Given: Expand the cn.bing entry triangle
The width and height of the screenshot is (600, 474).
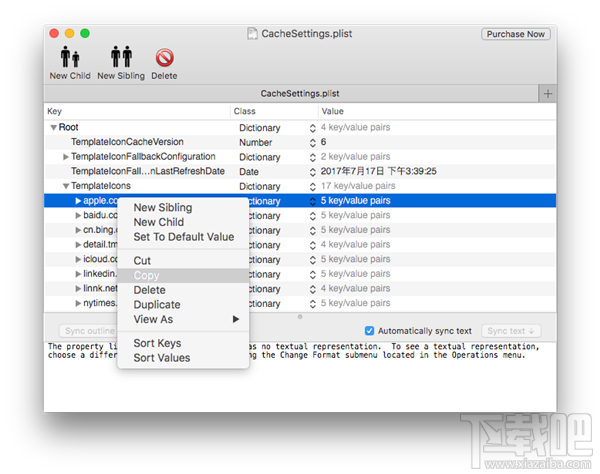Looking at the screenshot, I should (x=78, y=230).
